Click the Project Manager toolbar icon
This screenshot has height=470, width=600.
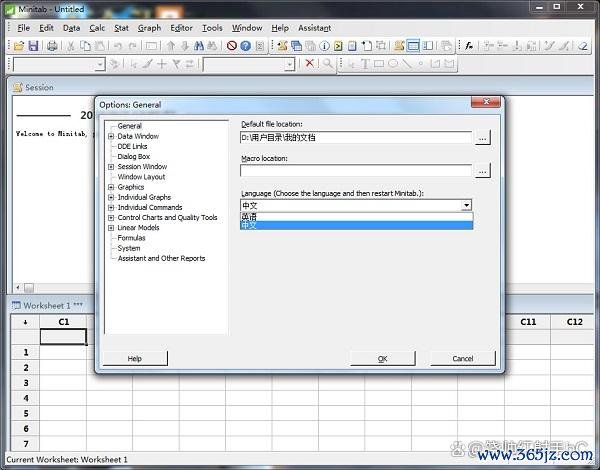pyautogui.click(x=427, y=46)
